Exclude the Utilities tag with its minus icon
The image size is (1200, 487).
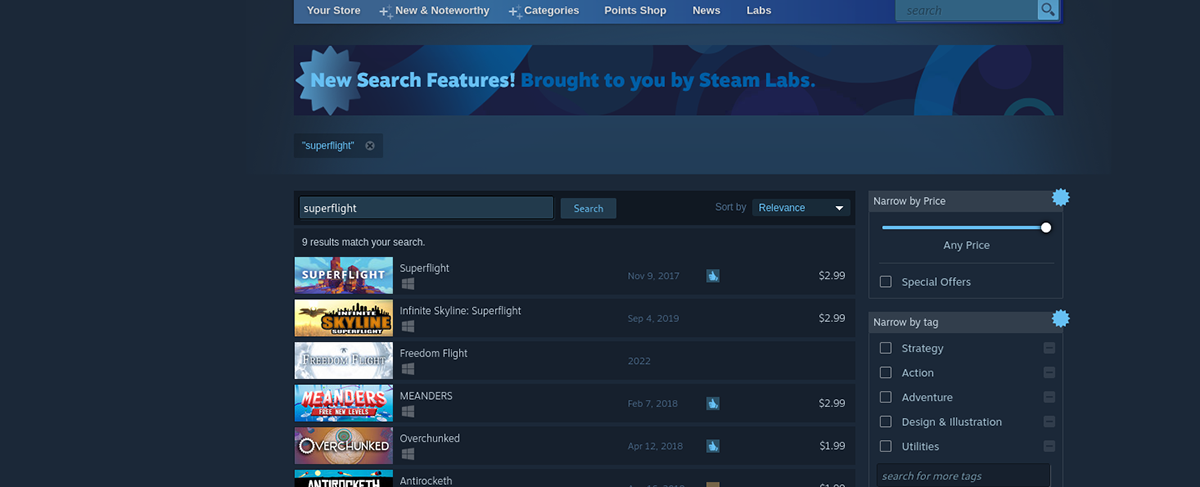(x=1049, y=446)
